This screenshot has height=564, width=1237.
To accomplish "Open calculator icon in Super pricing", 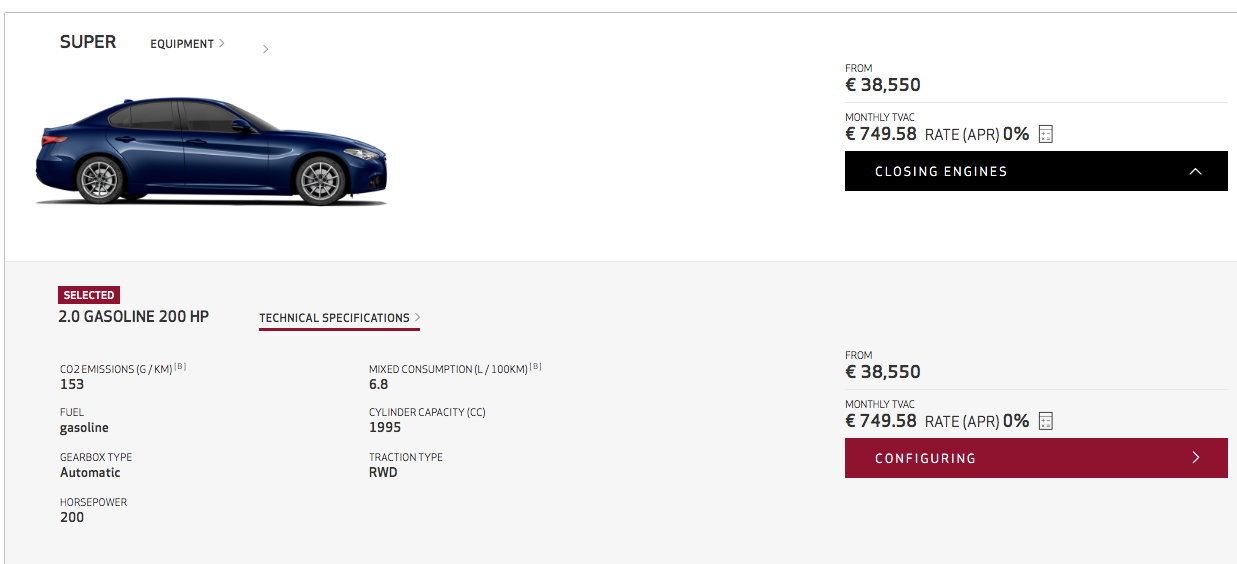I will [x=1046, y=134].
